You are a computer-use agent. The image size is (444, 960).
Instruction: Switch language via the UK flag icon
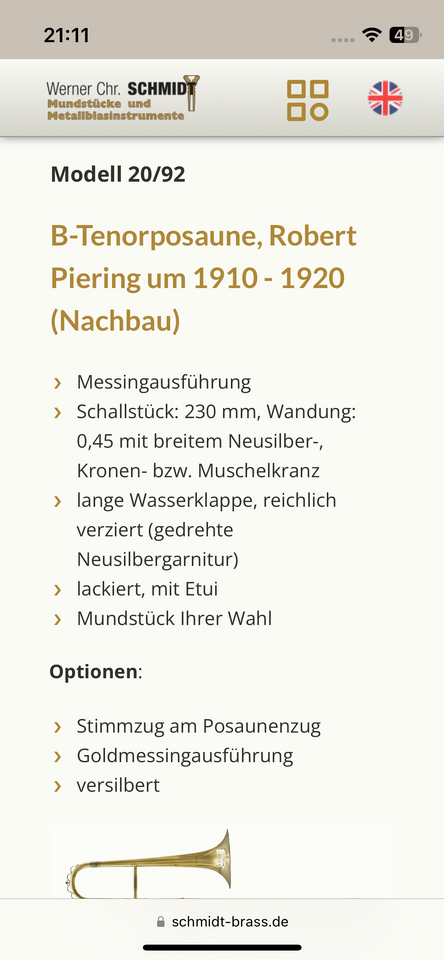coord(385,98)
